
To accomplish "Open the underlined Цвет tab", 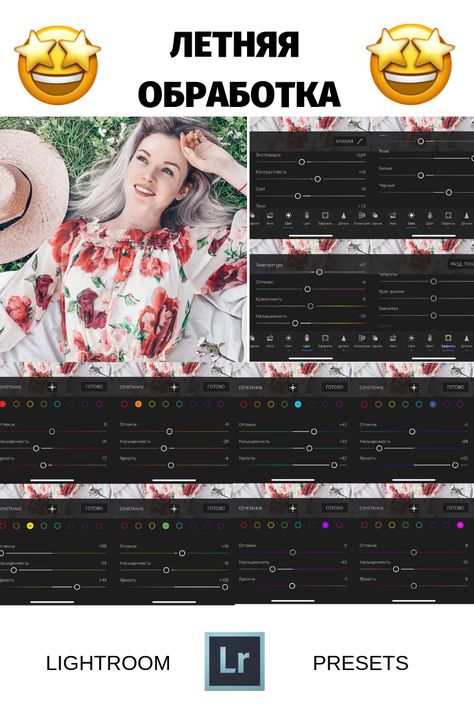I will click(x=306, y=341).
